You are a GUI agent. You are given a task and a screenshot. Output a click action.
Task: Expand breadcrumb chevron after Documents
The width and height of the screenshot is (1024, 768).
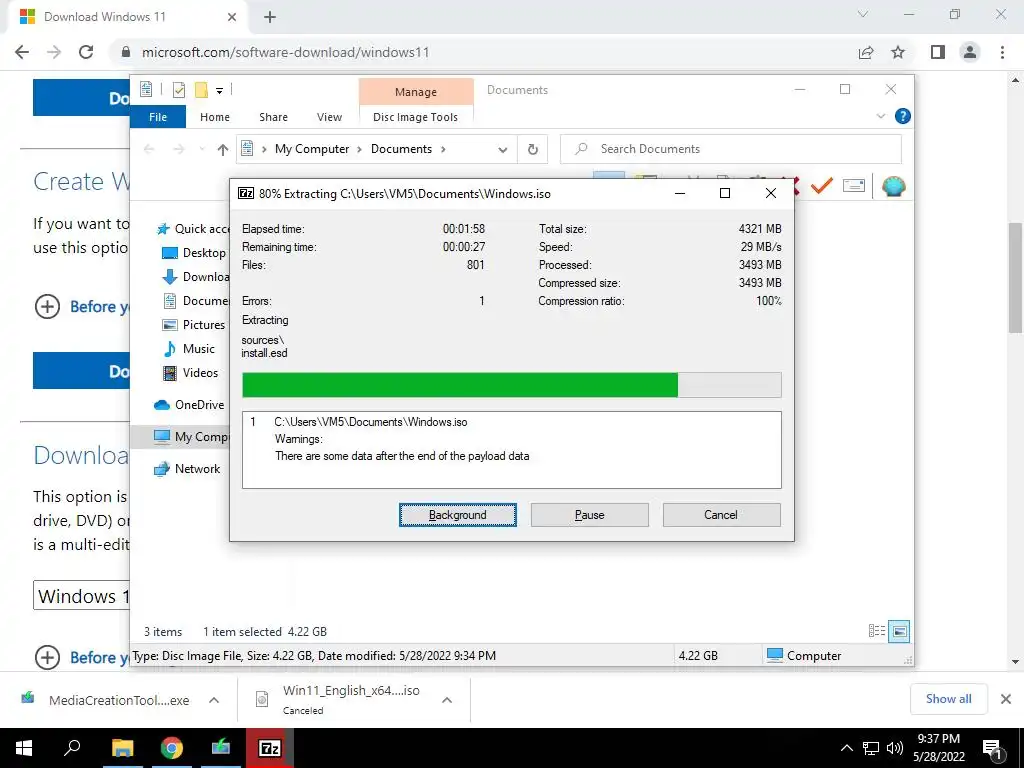point(443,149)
